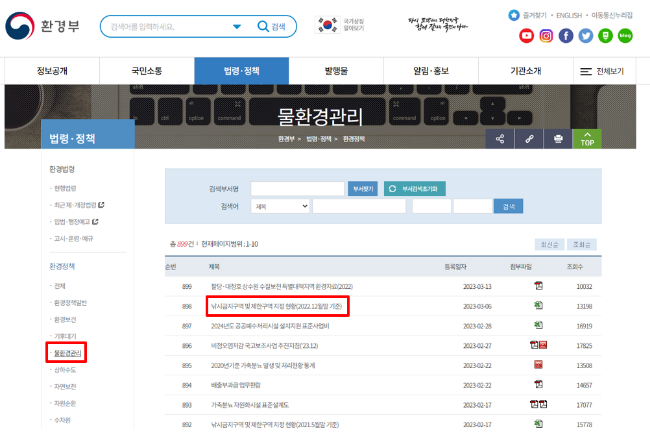Image resolution: width=650 pixels, height=444 pixels.
Task: Jump to top with green TOP button
Action: click(587, 139)
